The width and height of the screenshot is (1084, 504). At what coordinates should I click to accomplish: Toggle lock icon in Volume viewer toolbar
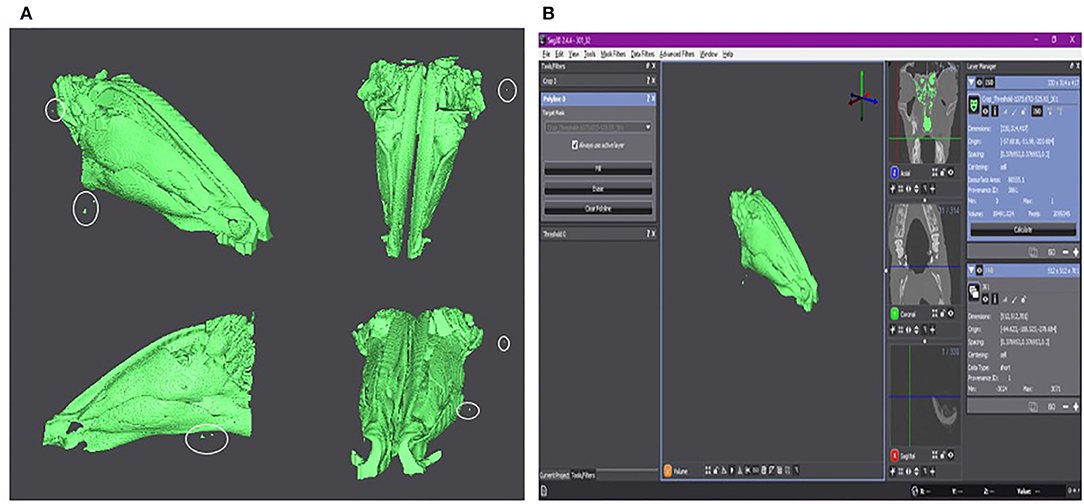pos(716,471)
